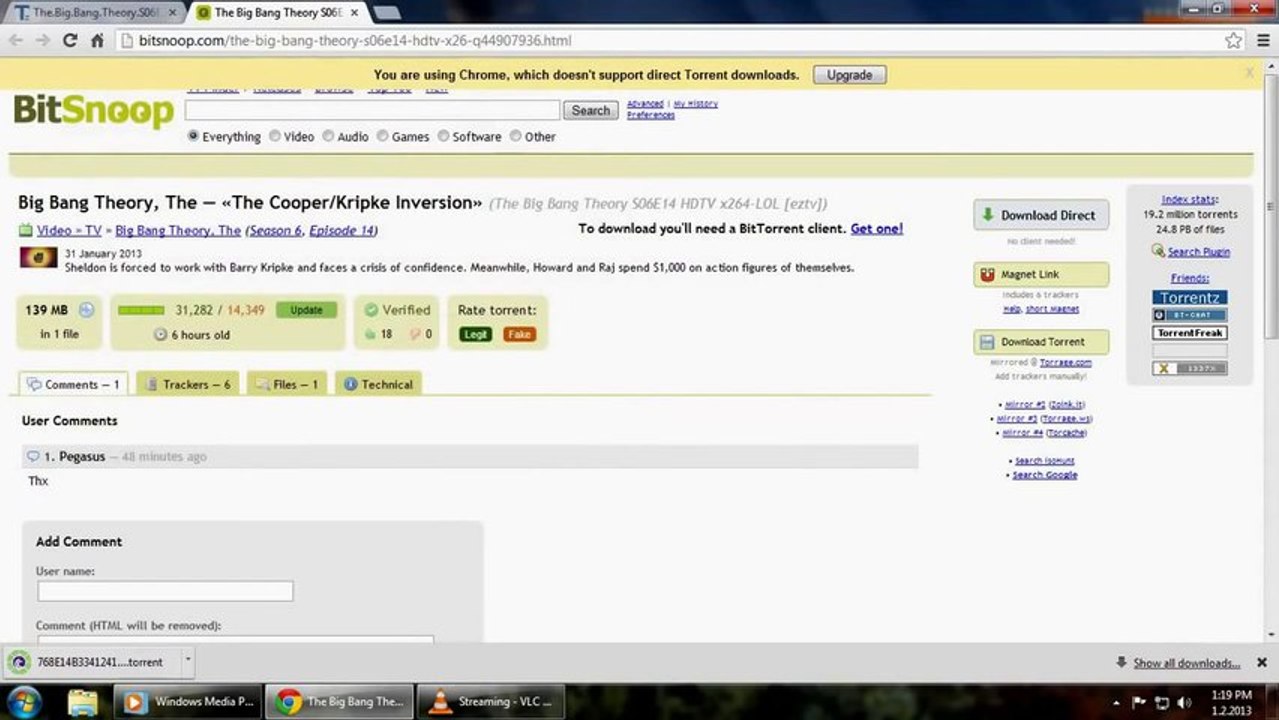
Task: Click the Download Direct button
Action: [x=1041, y=215]
